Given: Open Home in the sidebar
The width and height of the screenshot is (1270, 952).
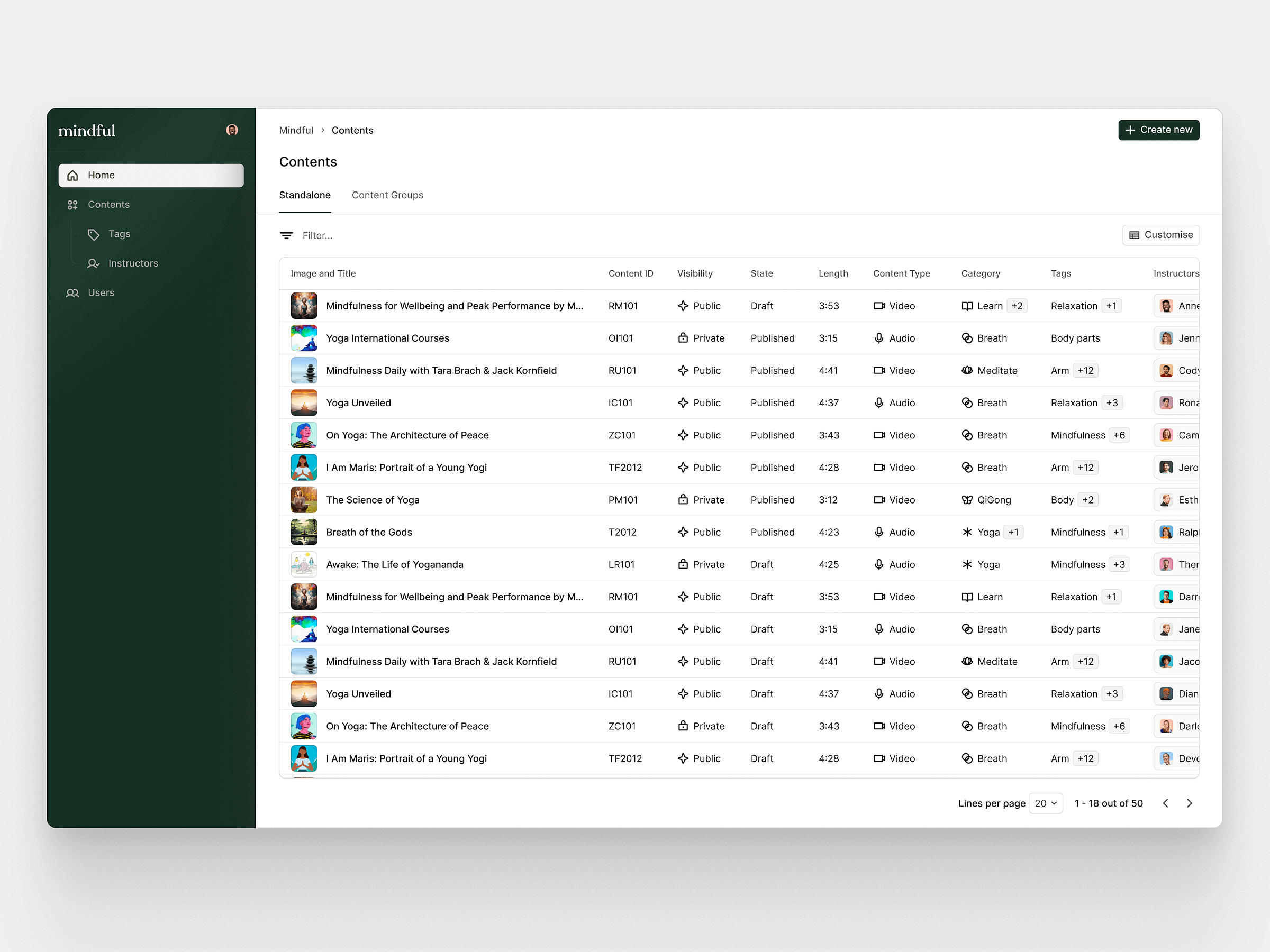Looking at the screenshot, I should [x=151, y=176].
